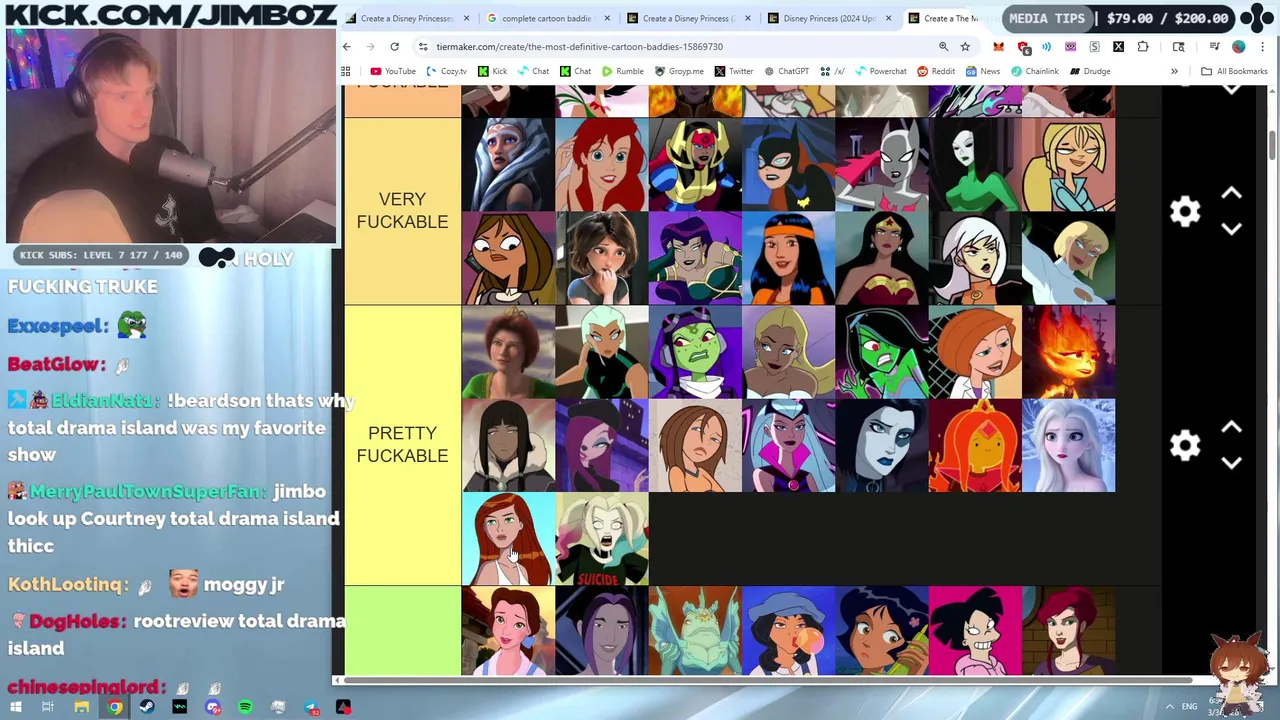Viewport: 1280px width, 720px height.
Task: Show hidden system tray icons
Action: click(1169, 707)
